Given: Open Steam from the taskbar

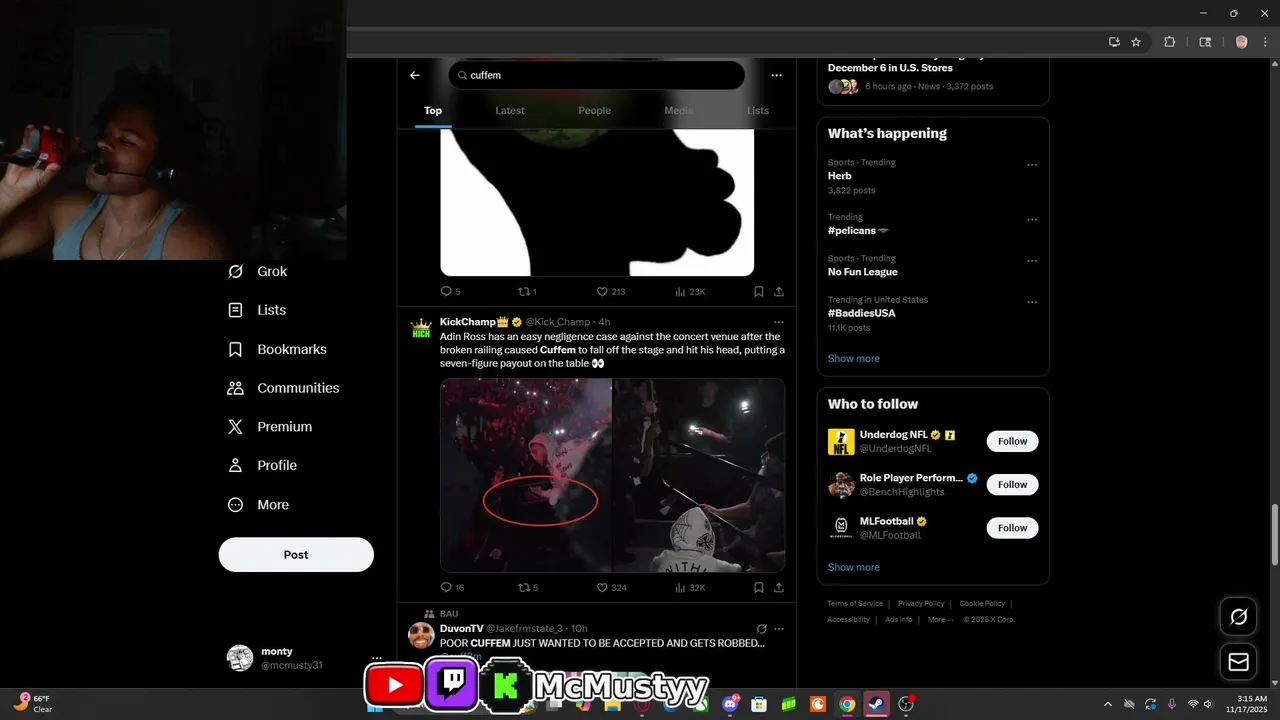Looking at the screenshot, I should click(876, 704).
